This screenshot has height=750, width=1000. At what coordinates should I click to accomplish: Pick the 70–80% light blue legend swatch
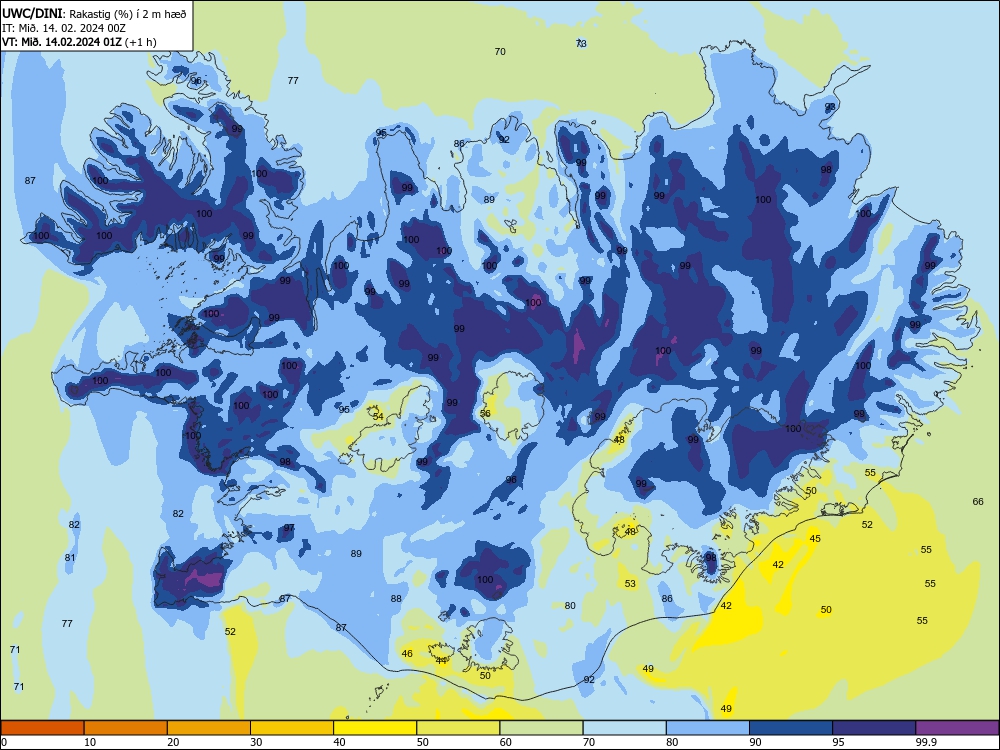click(x=624, y=728)
